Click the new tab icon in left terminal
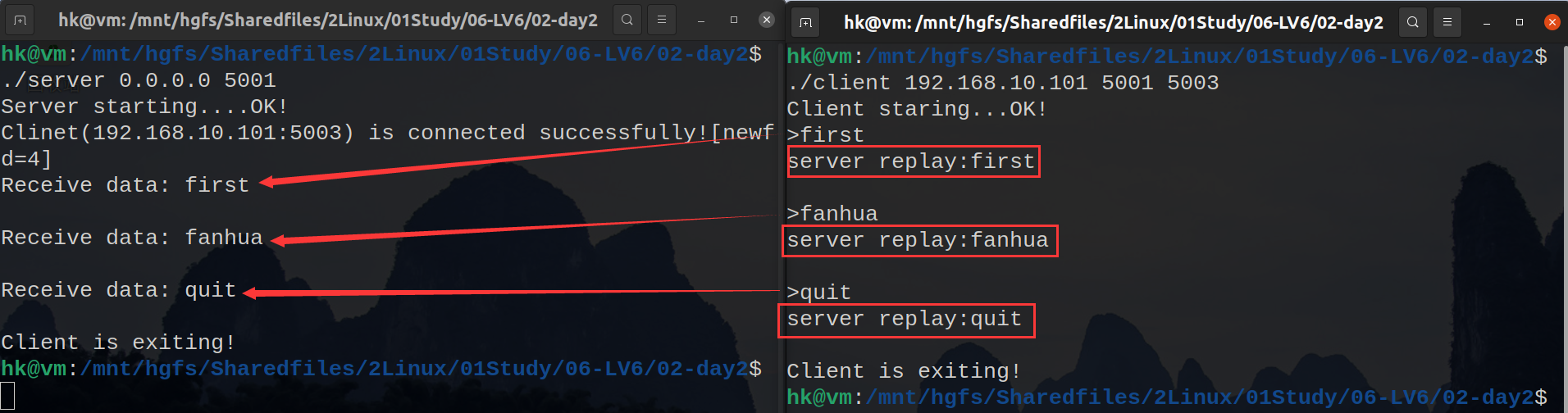This screenshot has width=1568, height=413. (21, 20)
